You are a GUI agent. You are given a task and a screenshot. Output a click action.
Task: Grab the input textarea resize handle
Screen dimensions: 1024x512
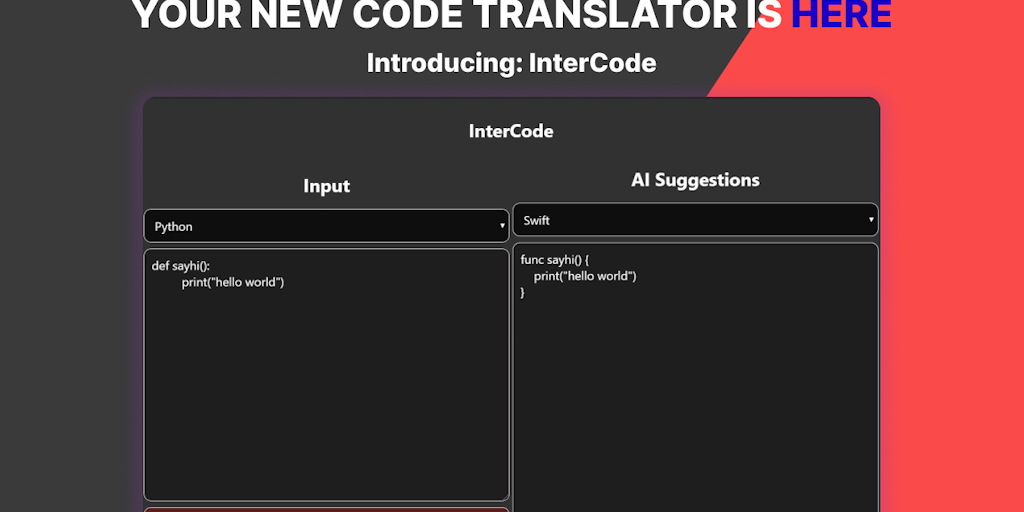(504, 496)
